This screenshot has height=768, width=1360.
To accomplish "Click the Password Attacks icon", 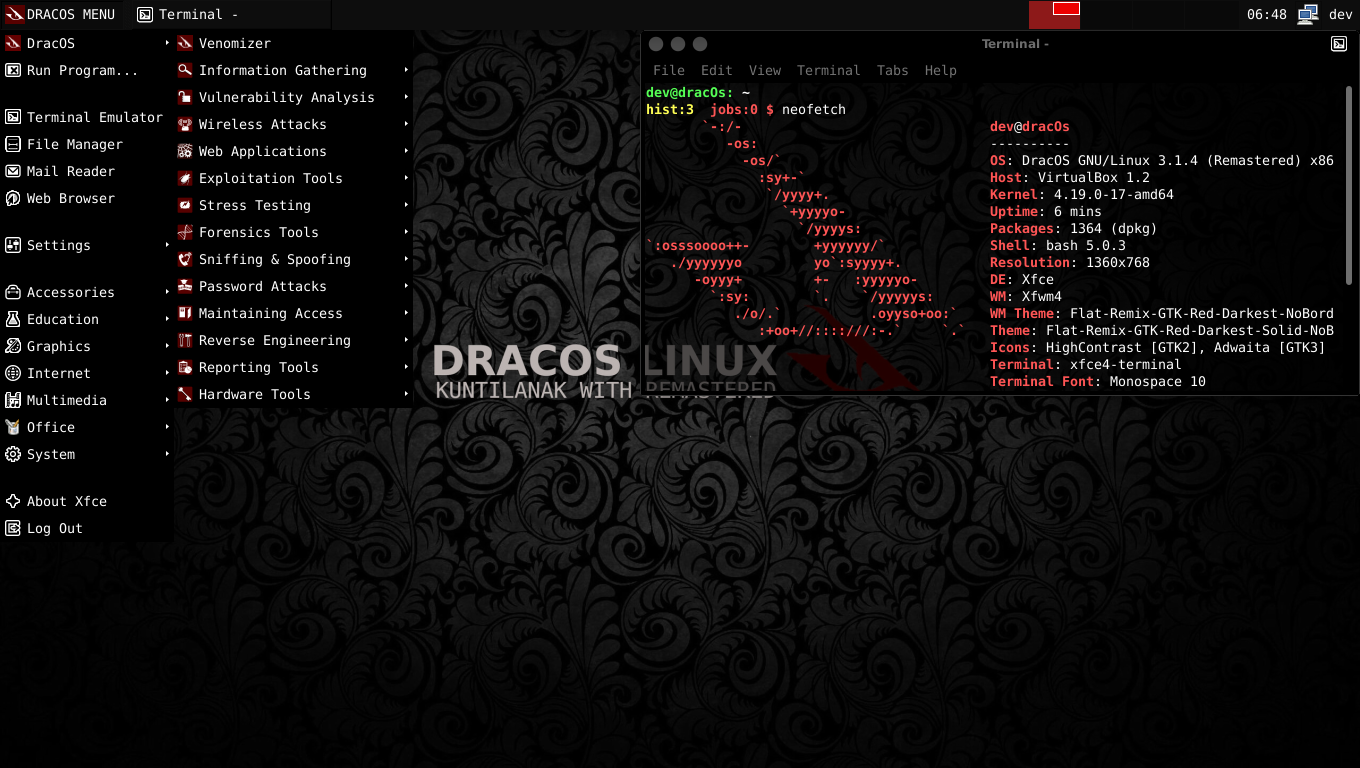I will pyautogui.click(x=185, y=286).
